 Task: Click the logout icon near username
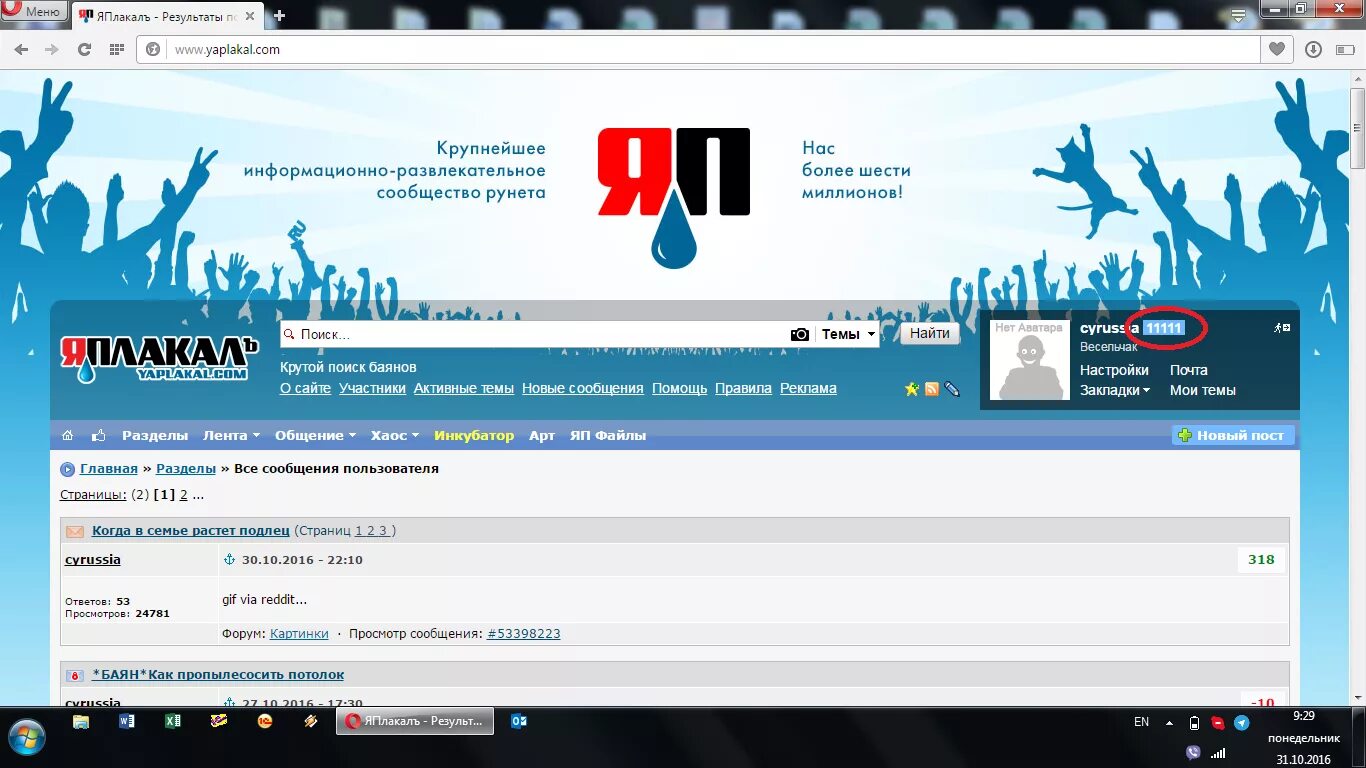click(x=1282, y=328)
